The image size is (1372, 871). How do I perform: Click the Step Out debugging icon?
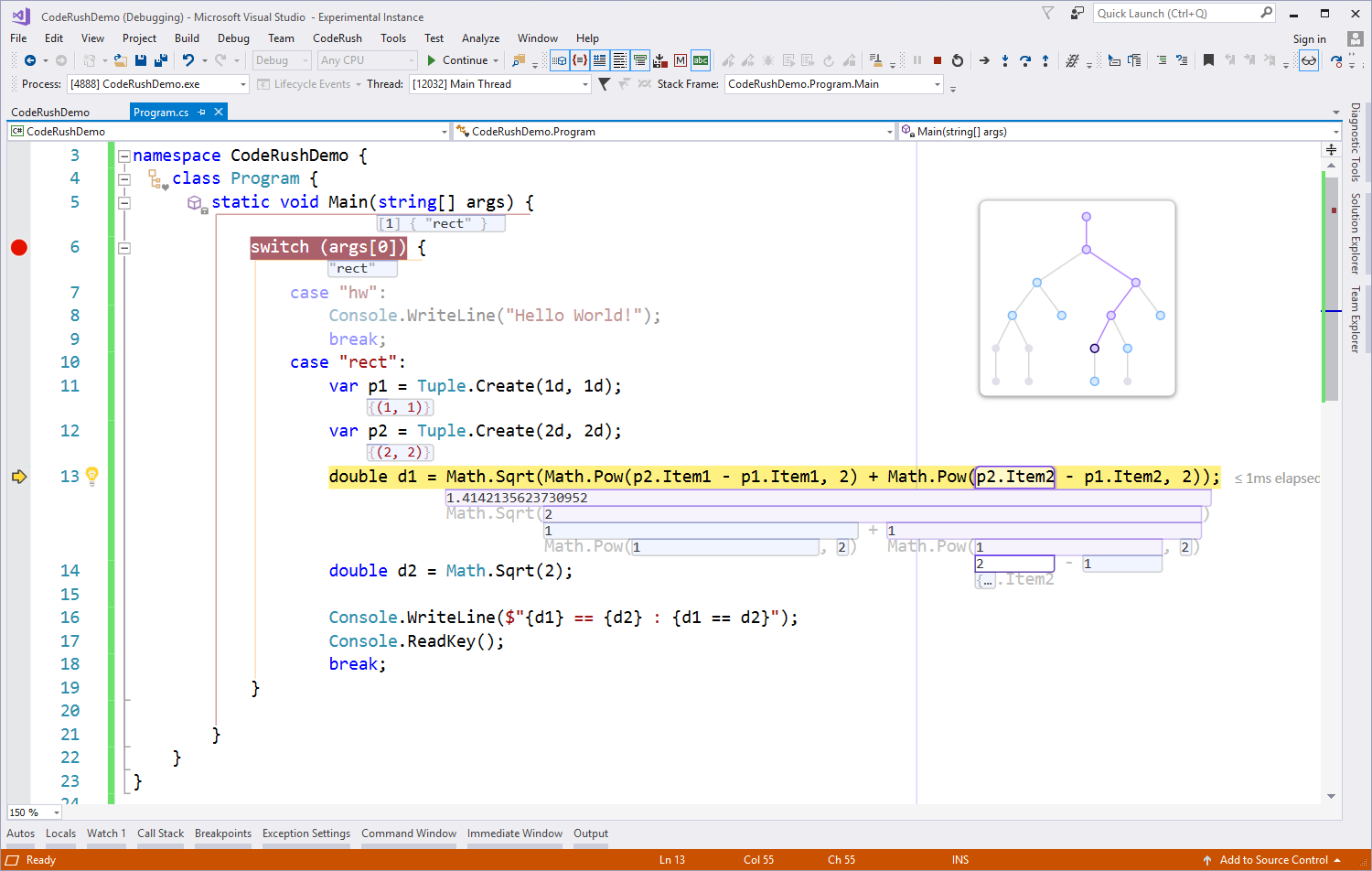click(1045, 60)
